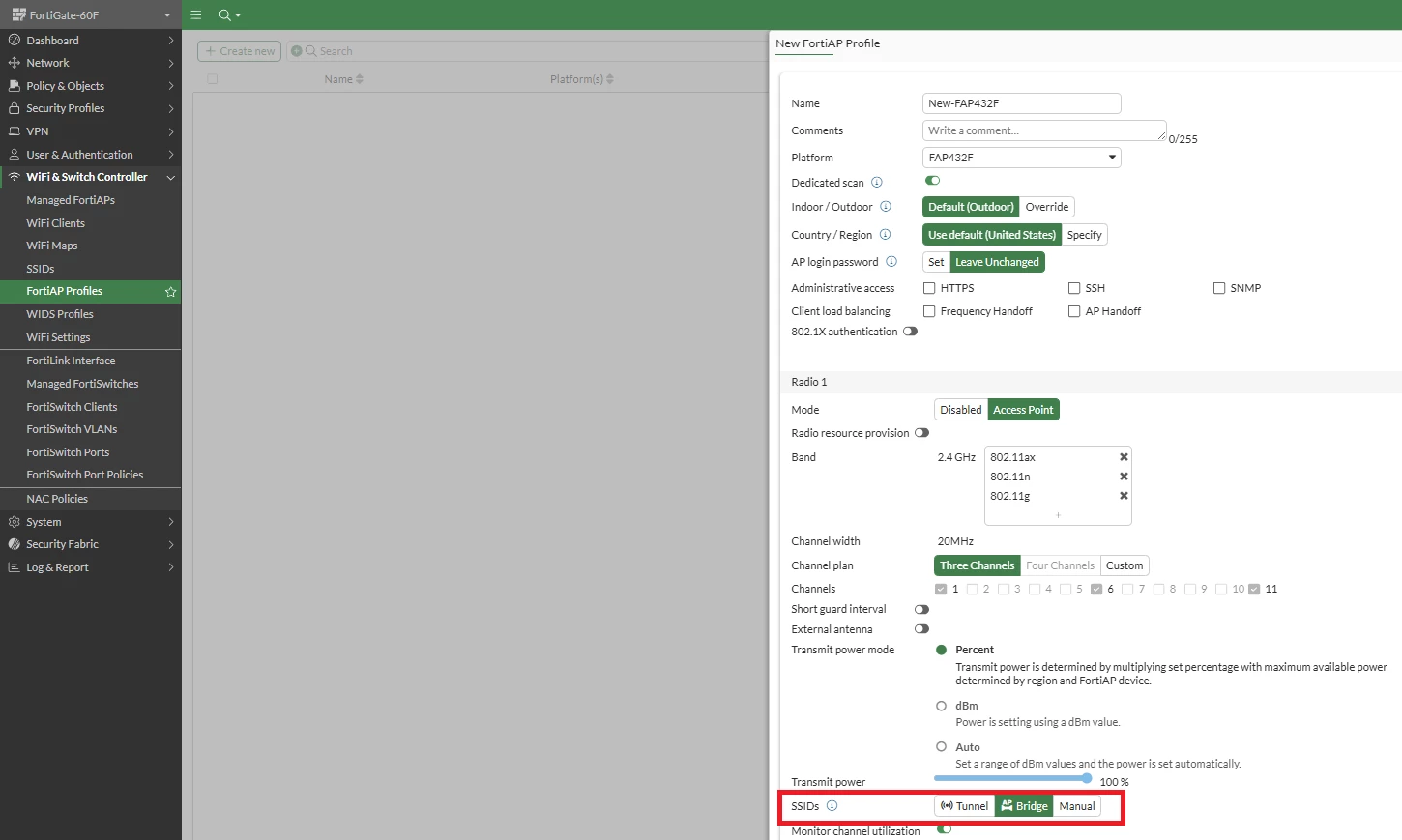Click info icon next to Dedicated scan
This screenshot has width=1402, height=840.
click(x=877, y=182)
